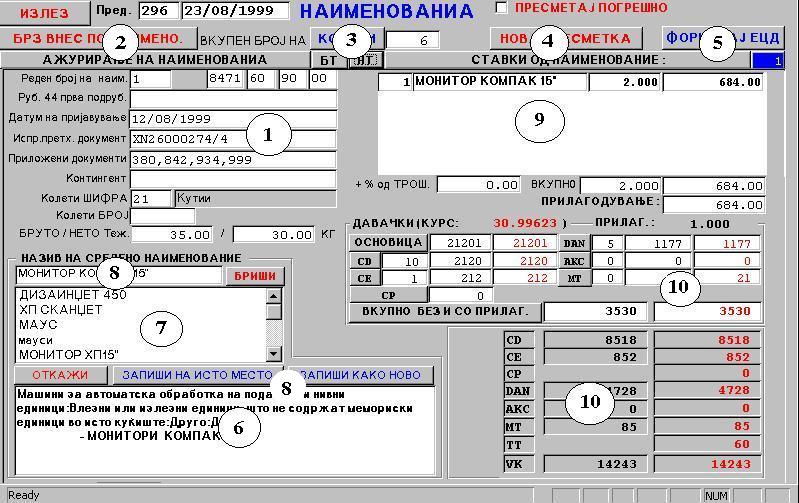
Task: Click the НОВА ПРЕСМЕТКА button
Action: coord(566,38)
